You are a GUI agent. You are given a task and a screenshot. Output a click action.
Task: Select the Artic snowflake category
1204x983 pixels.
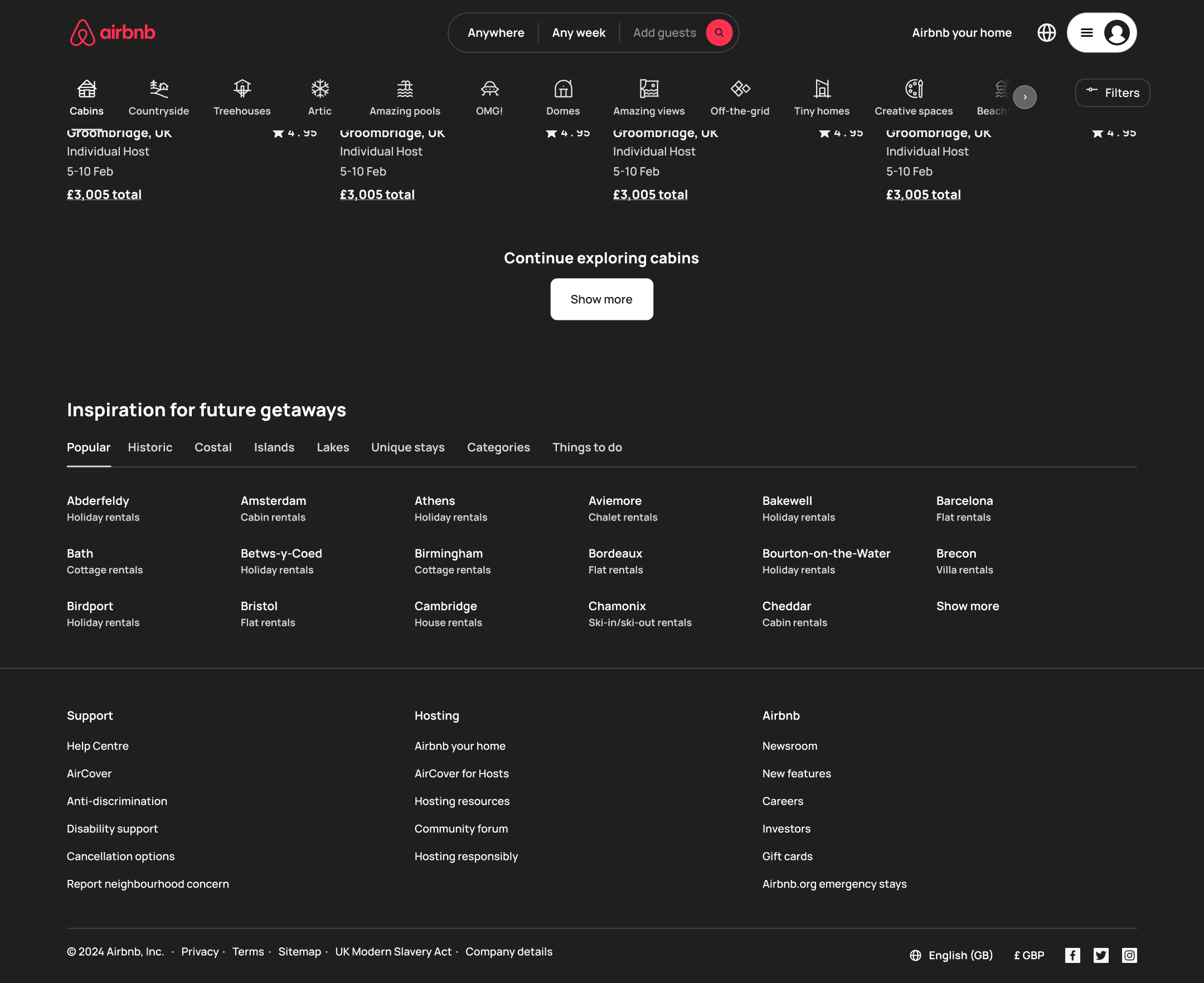320,98
